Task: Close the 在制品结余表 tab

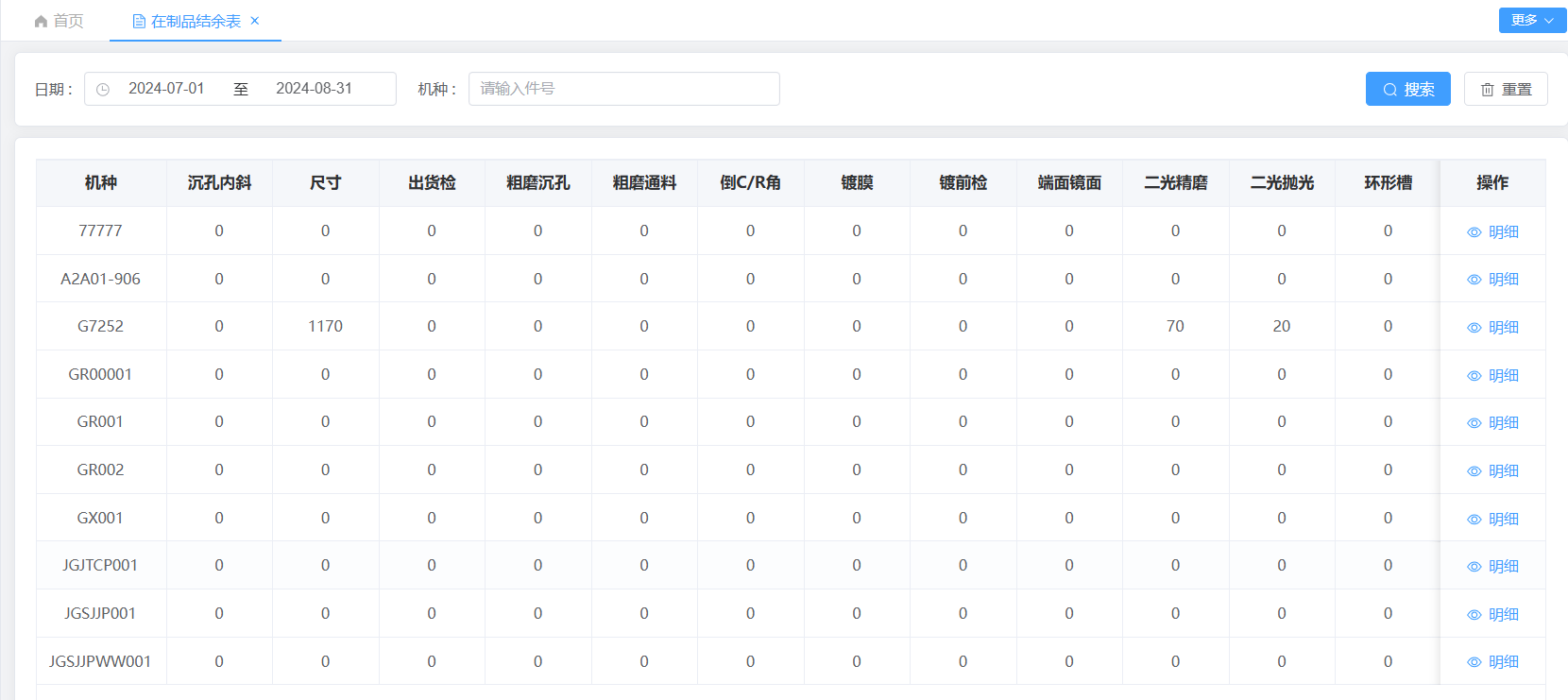Action: click(x=255, y=21)
